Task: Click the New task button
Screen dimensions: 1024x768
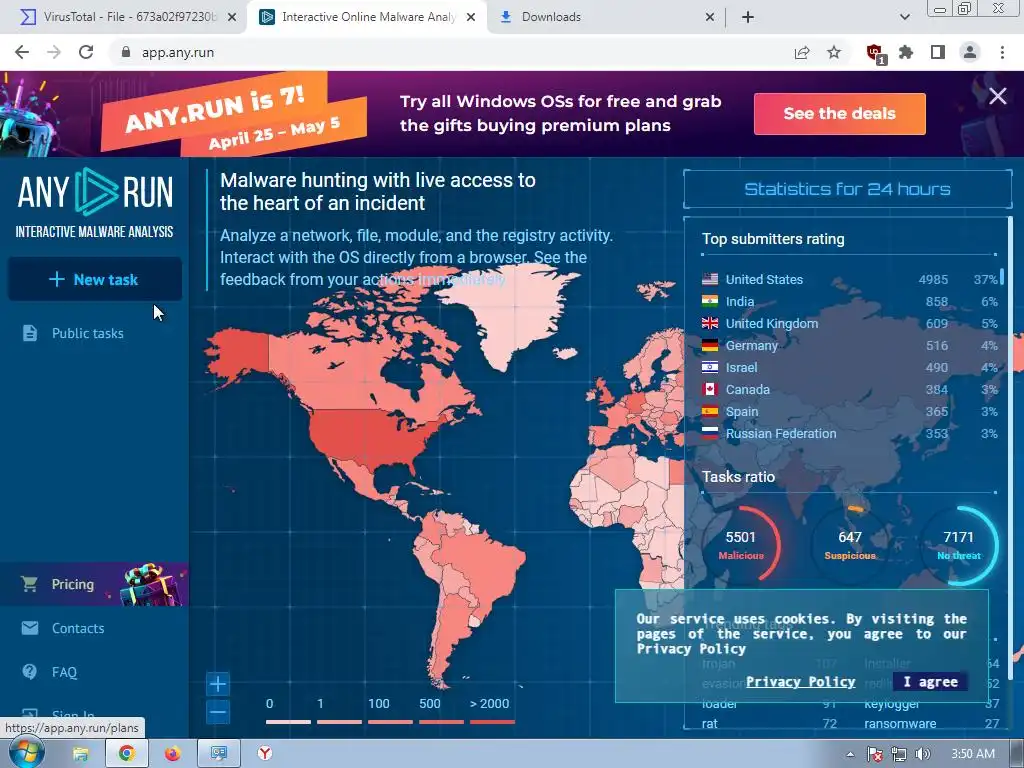Action: click(x=95, y=280)
